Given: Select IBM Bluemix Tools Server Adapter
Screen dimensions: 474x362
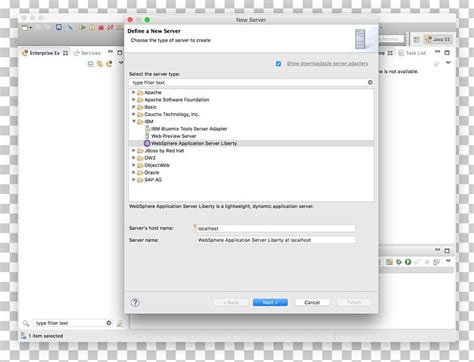Looking at the screenshot, I should pos(189,129).
